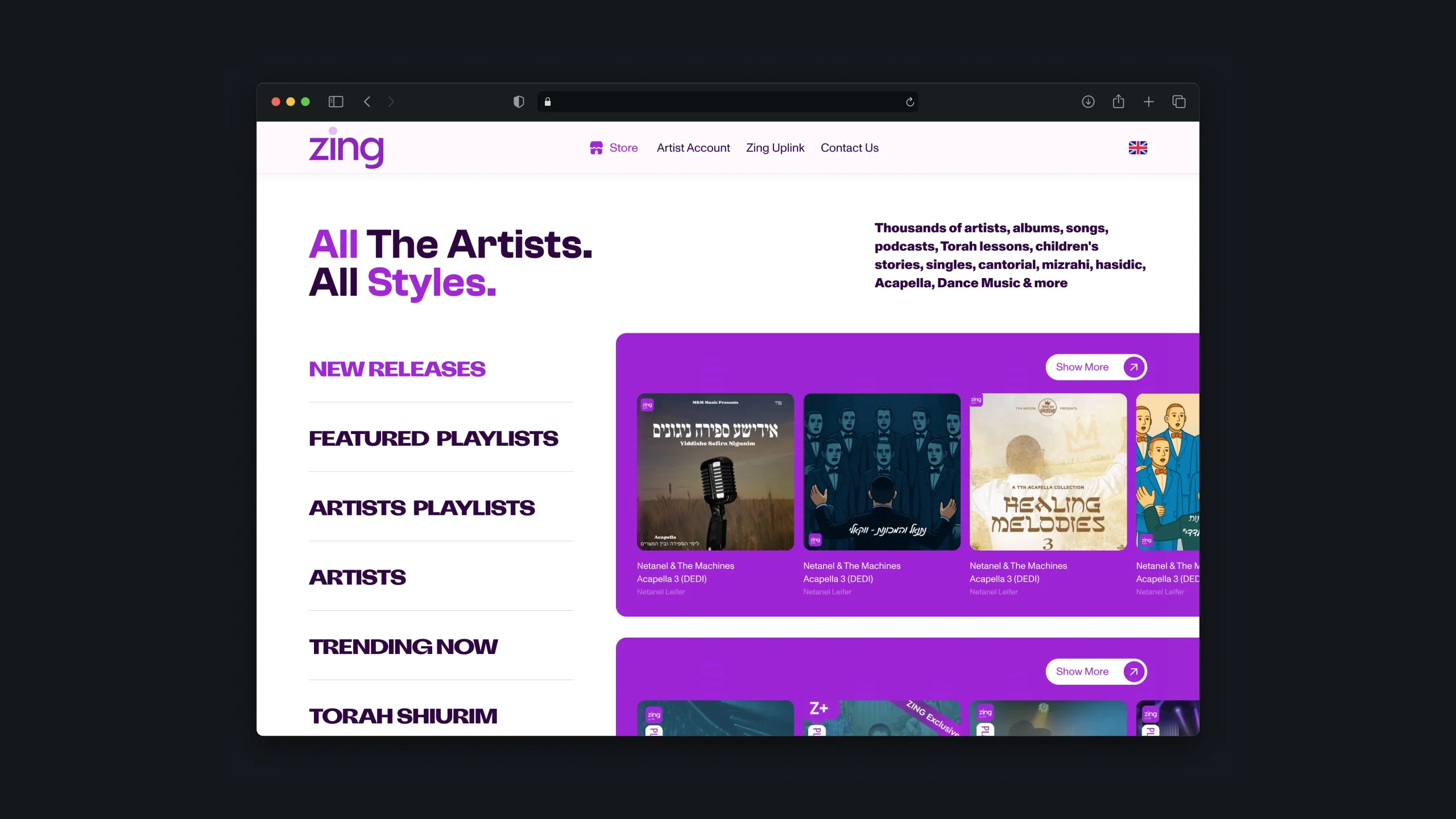Show tab overview icon
1456x819 pixels.
click(x=1179, y=102)
